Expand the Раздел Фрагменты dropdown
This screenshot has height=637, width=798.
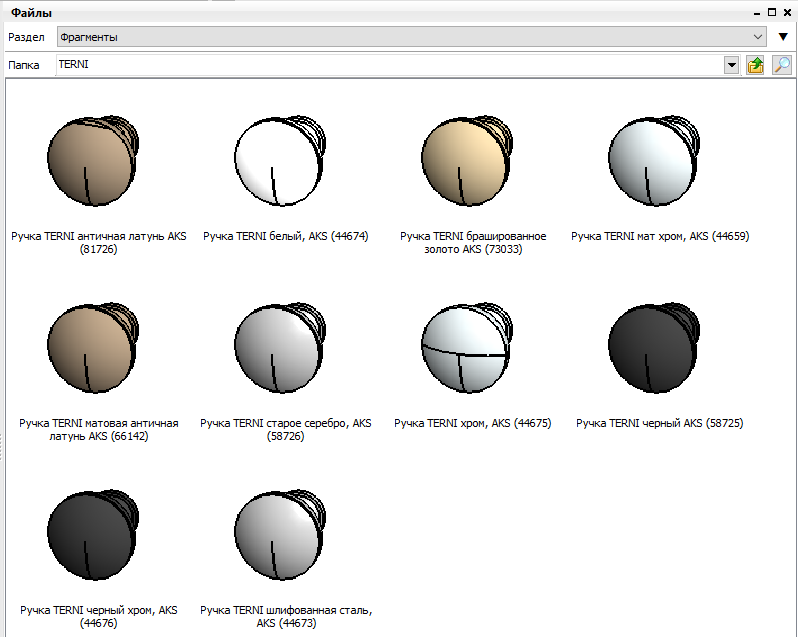(x=757, y=37)
